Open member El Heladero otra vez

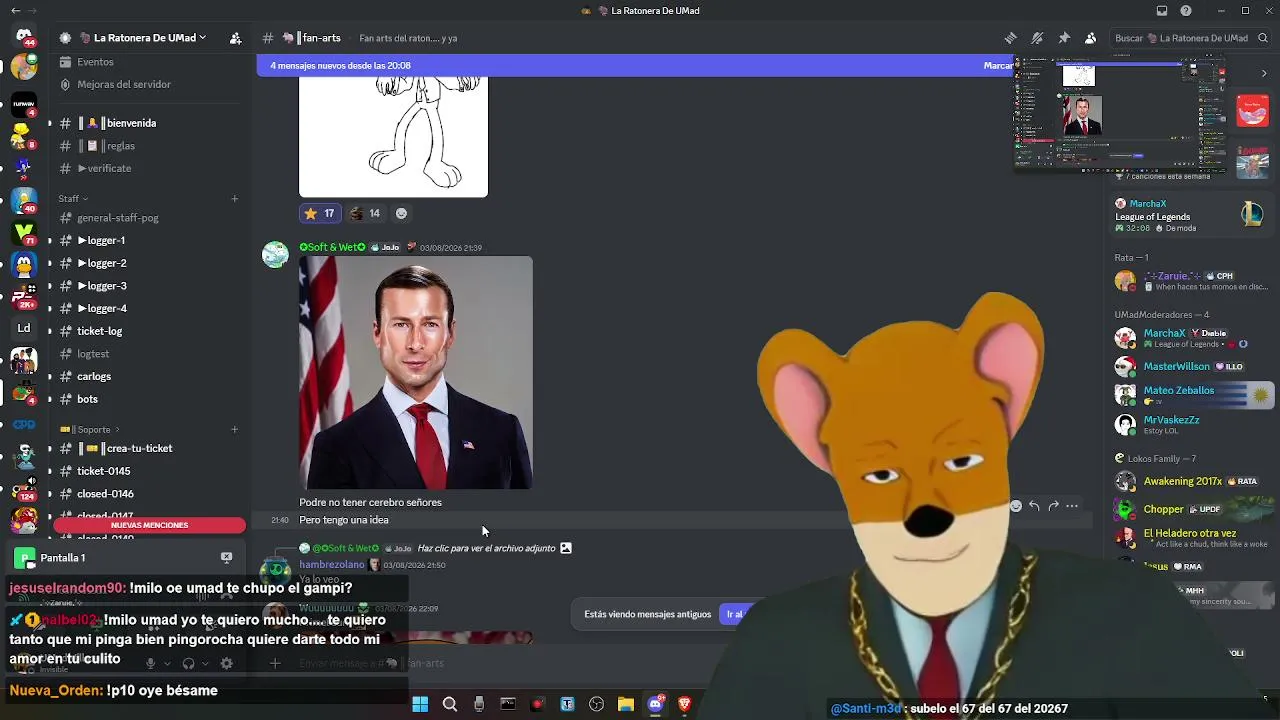tap(1192, 538)
